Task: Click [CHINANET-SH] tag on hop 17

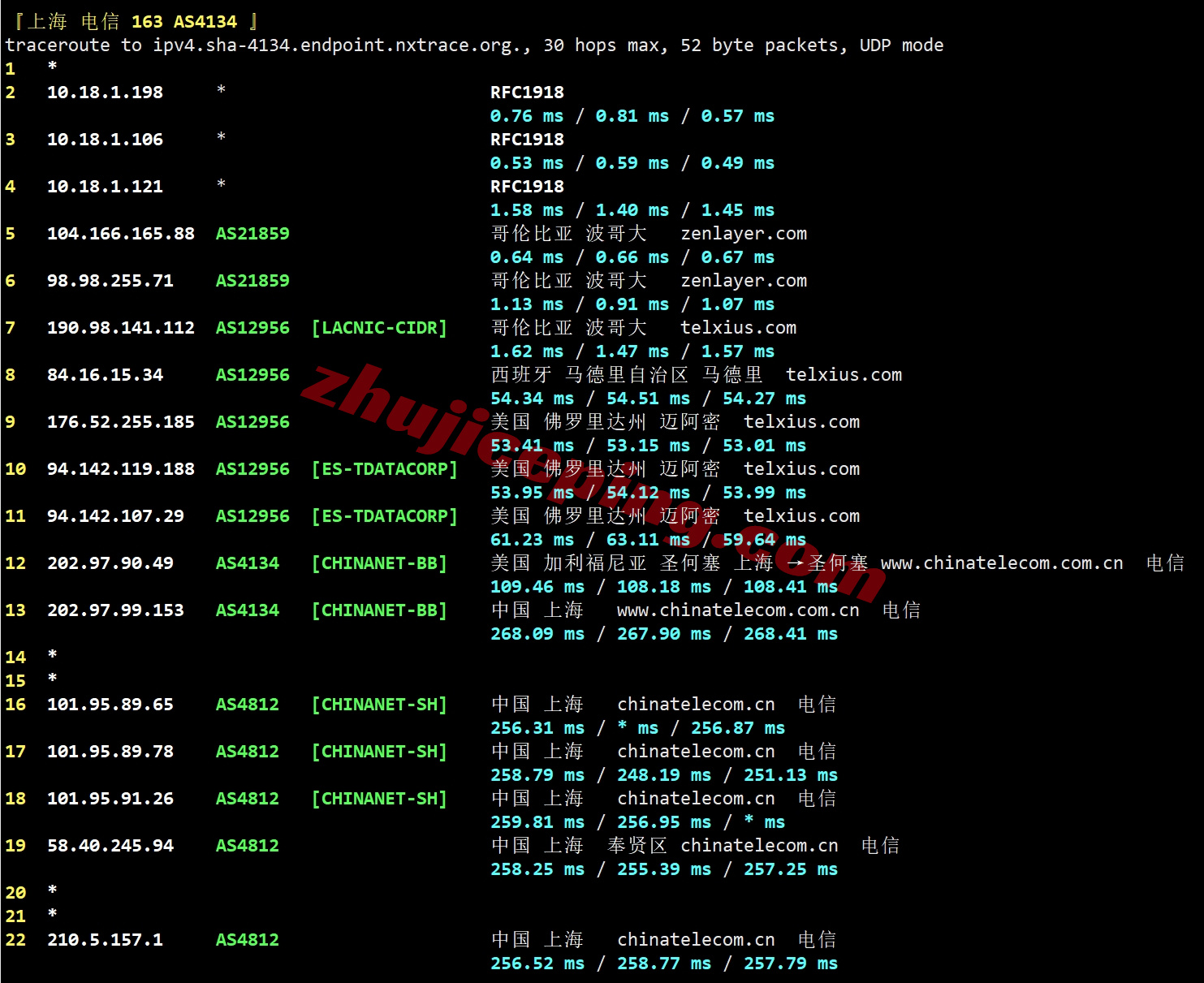Action: pos(379,752)
